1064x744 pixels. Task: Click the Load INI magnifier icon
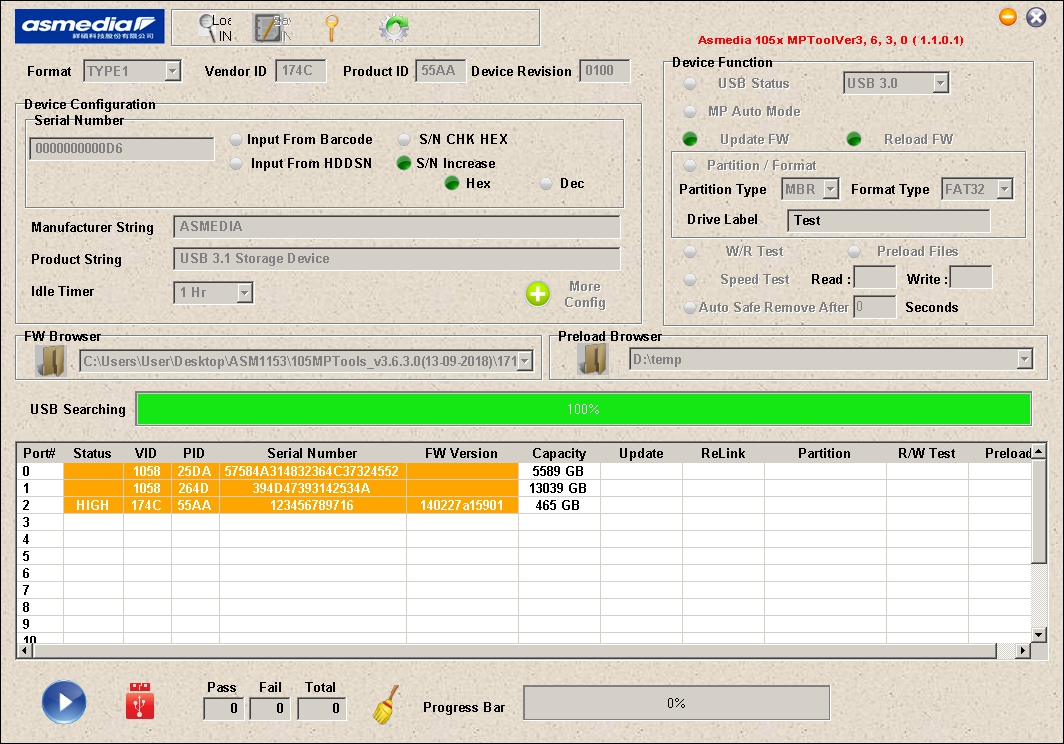click(x=216, y=29)
